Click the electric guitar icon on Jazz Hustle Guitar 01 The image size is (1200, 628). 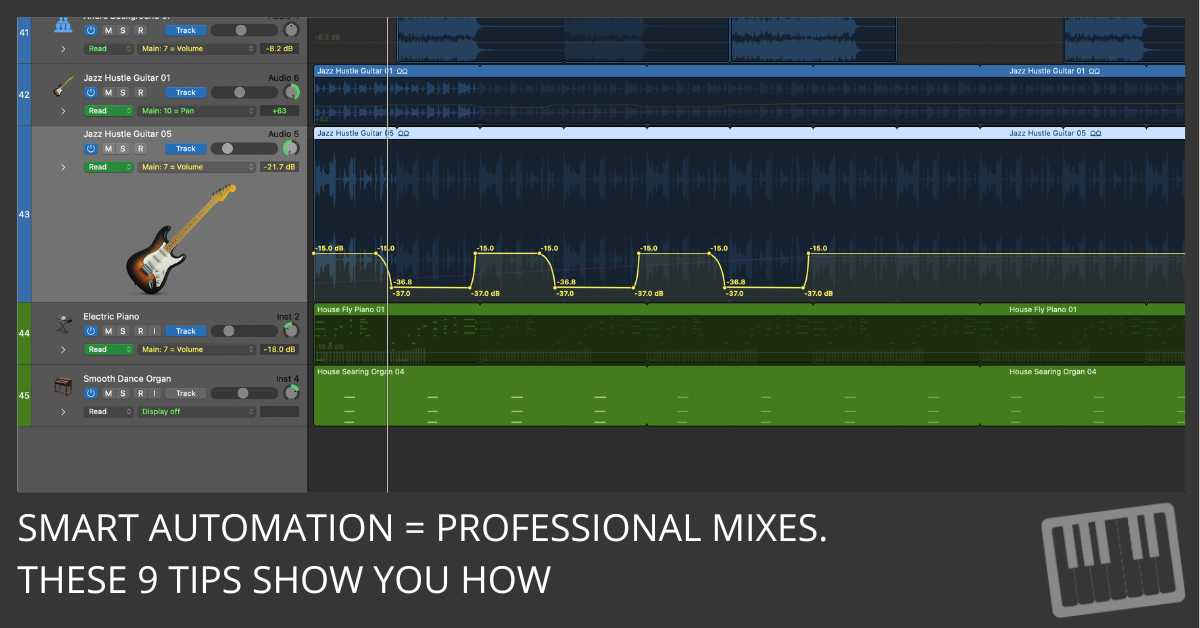tap(63, 87)
